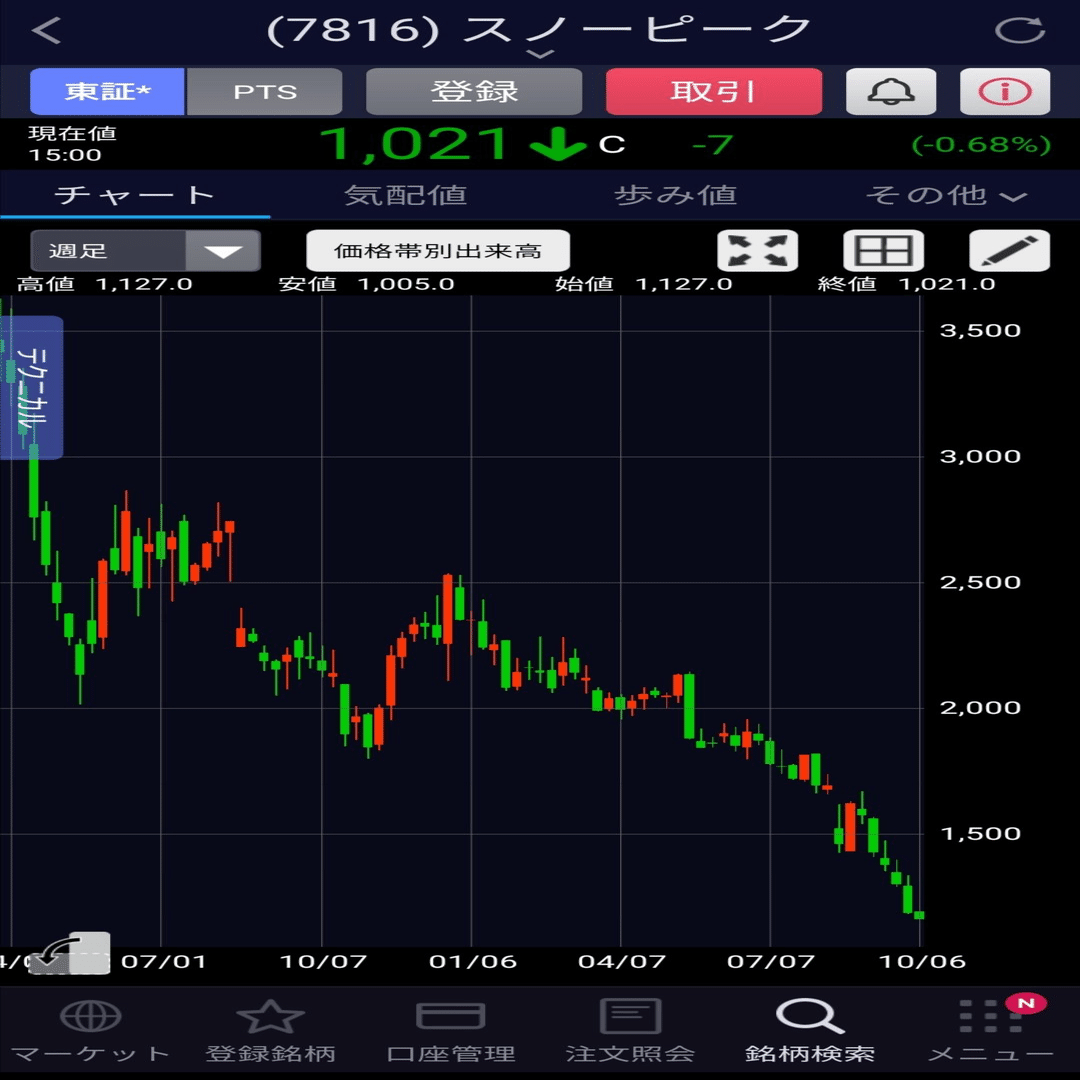
Task: Tap the 2,000 price axis label
Action: pyautogui.click(x=980, y=708)
